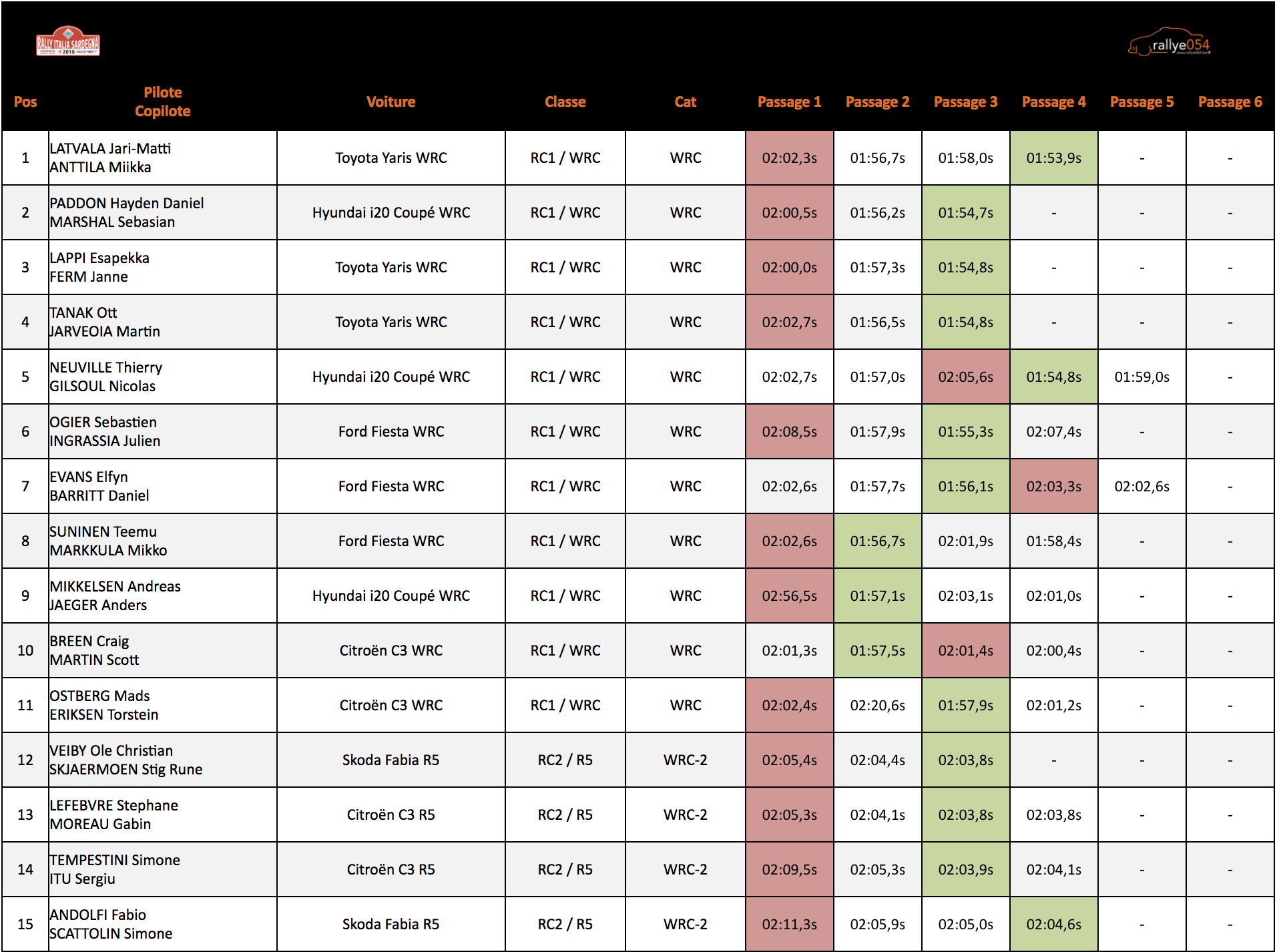
Task: Click the Passage 1 column header
Action: click(789, 102)
